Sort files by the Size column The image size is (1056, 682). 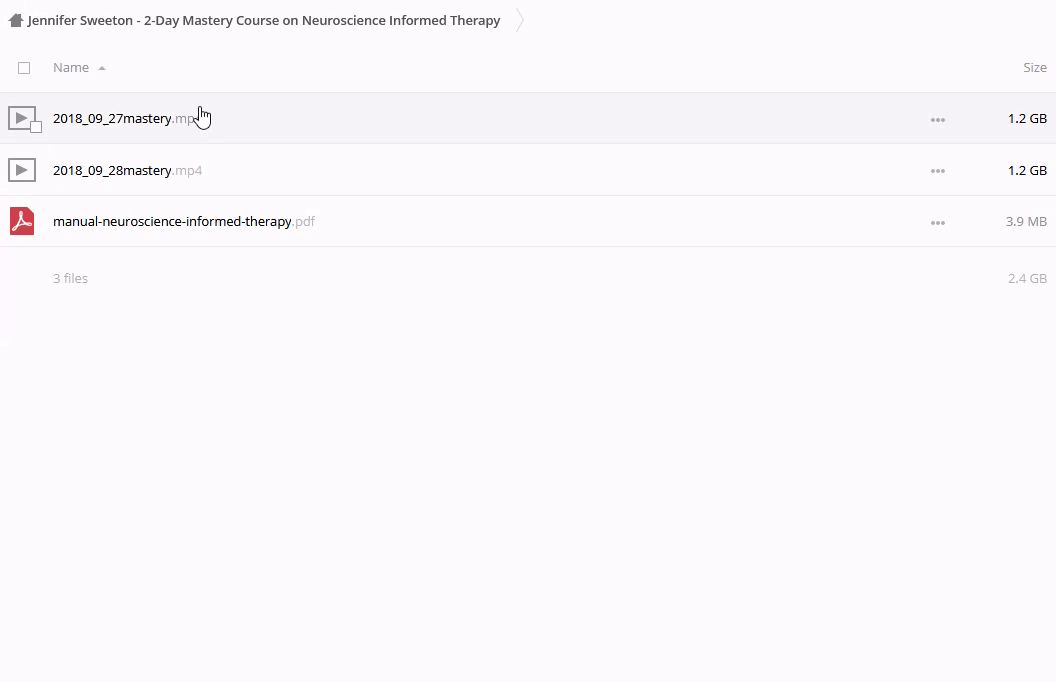(x=1034, y=68)
